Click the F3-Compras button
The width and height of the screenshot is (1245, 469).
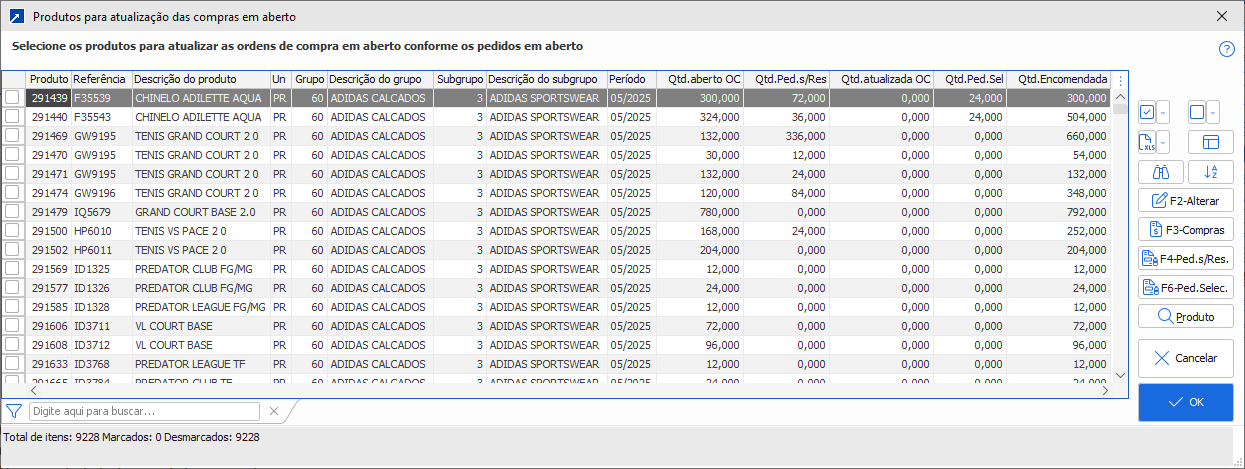click(1186, 230)
